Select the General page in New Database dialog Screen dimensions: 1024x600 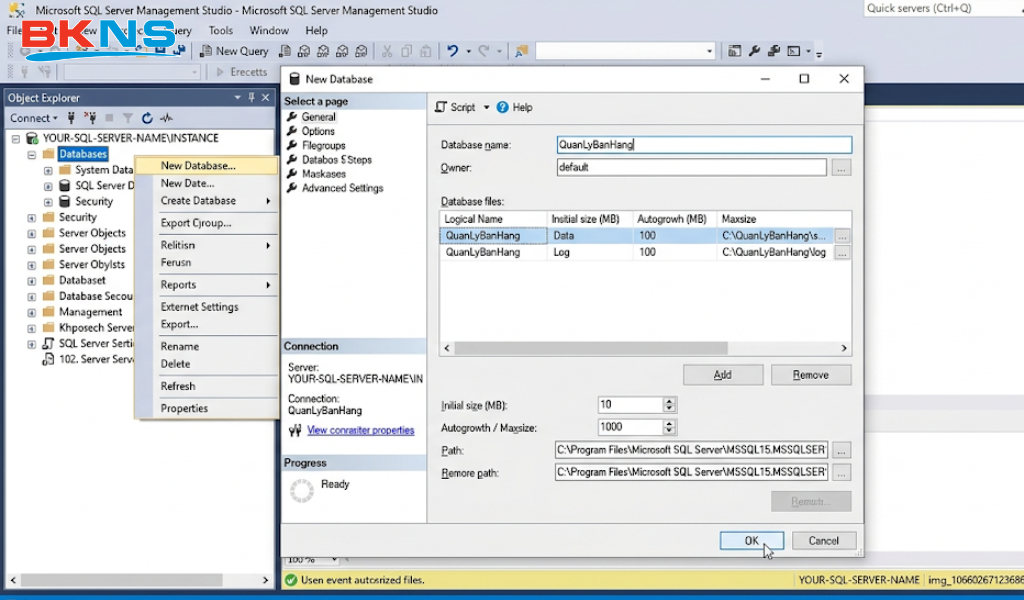(319, 117)
